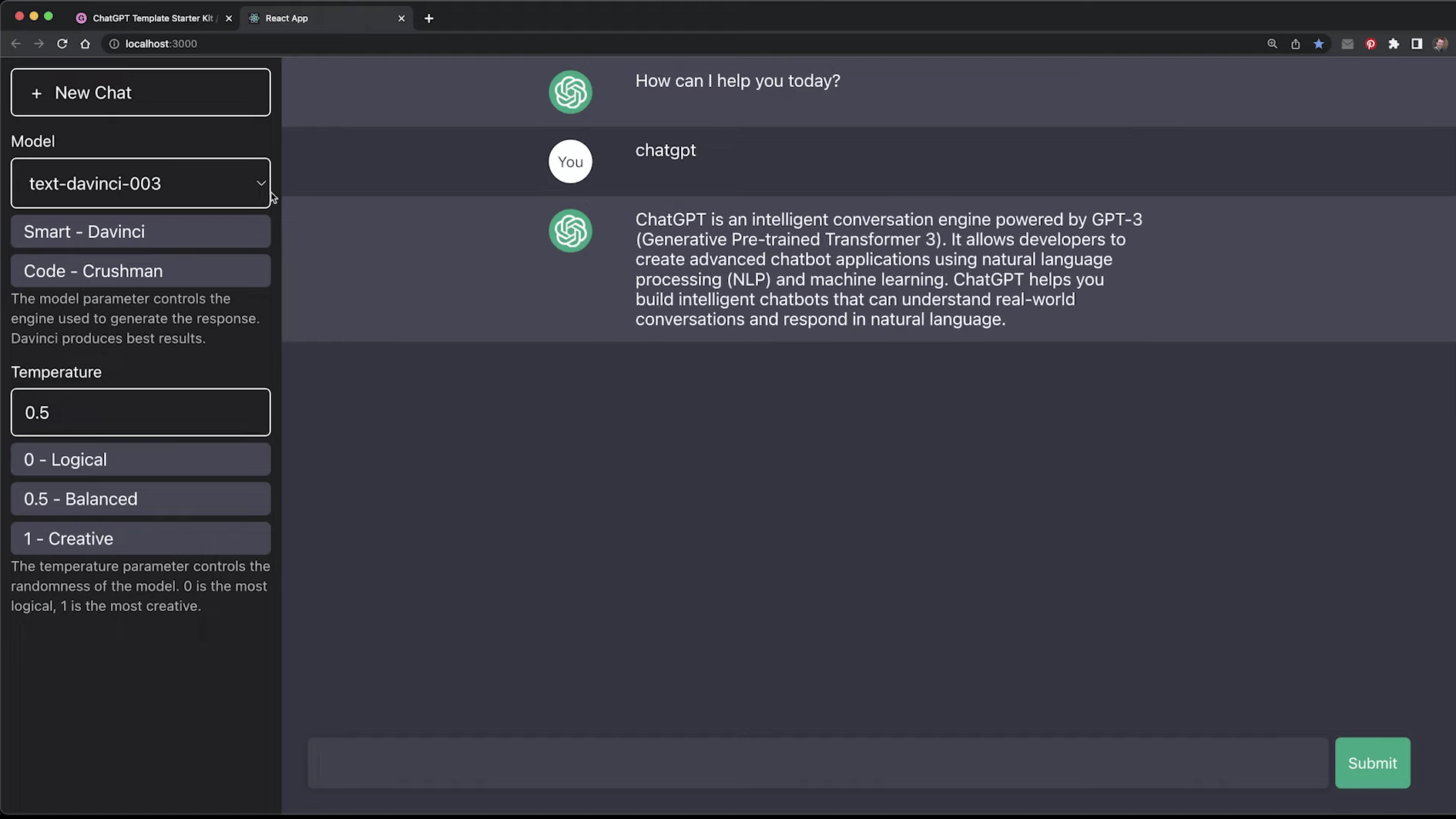Click the browser reload icon
The image size is (1456, 819).
[x=62, y=44]
